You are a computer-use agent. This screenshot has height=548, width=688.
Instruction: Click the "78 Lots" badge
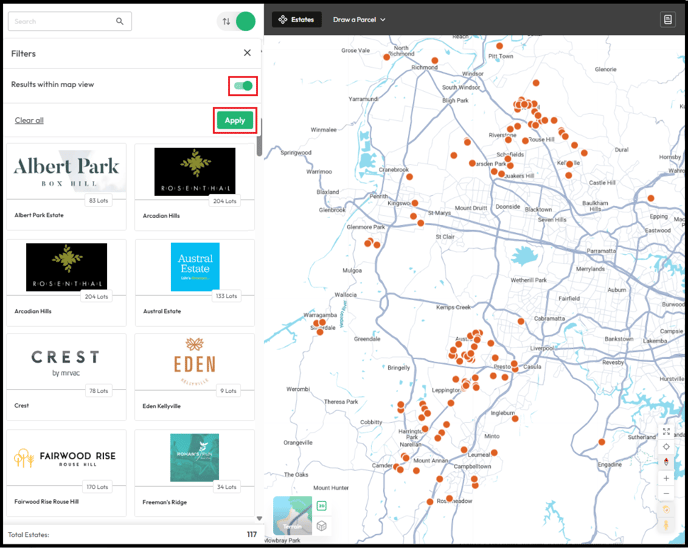pos(99,390)
